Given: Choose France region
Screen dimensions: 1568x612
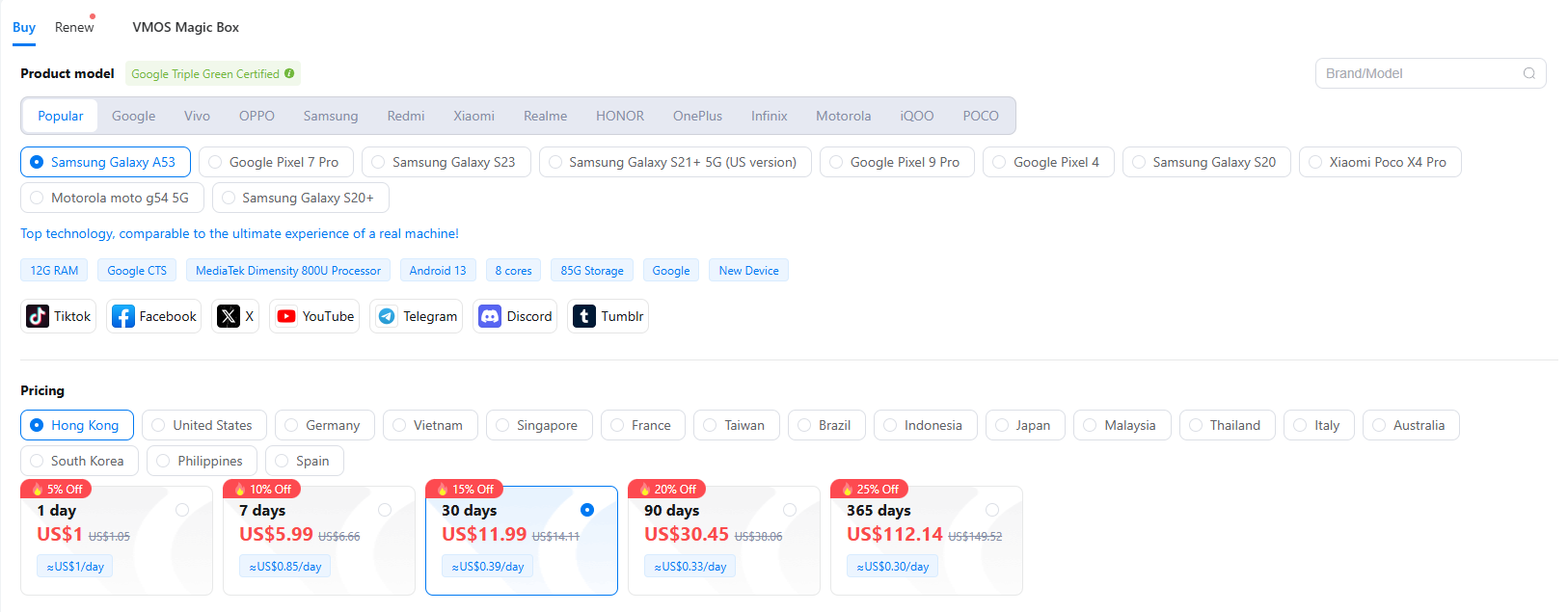Looking at the screenshot, I should pos(643,425).
